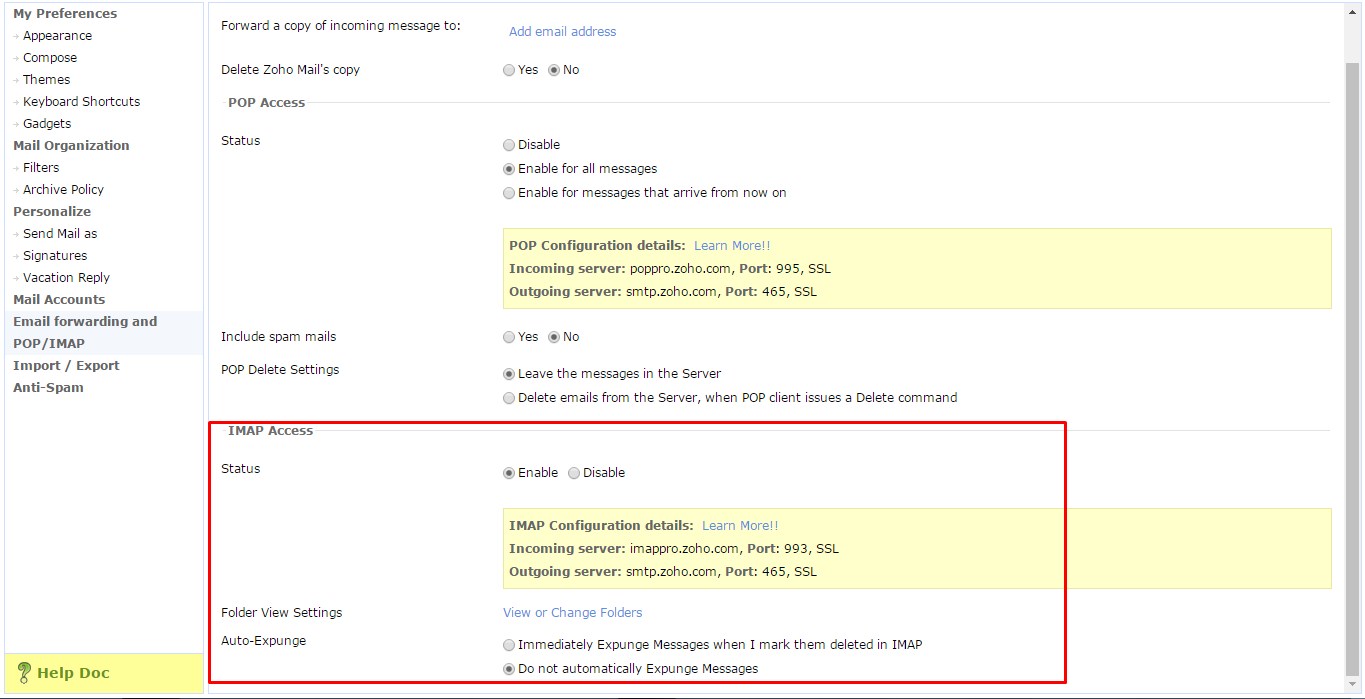The height and width of the screenshot is (699, 1365).
Task: Open IMAP Configuration Learn More link
Action: [740, 526]
